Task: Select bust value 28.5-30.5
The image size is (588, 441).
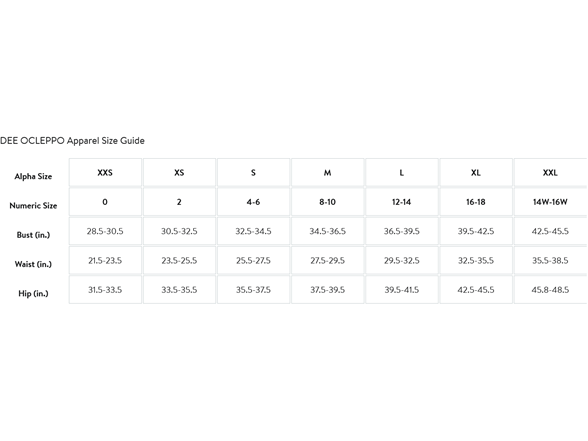Action: (105, 231)
